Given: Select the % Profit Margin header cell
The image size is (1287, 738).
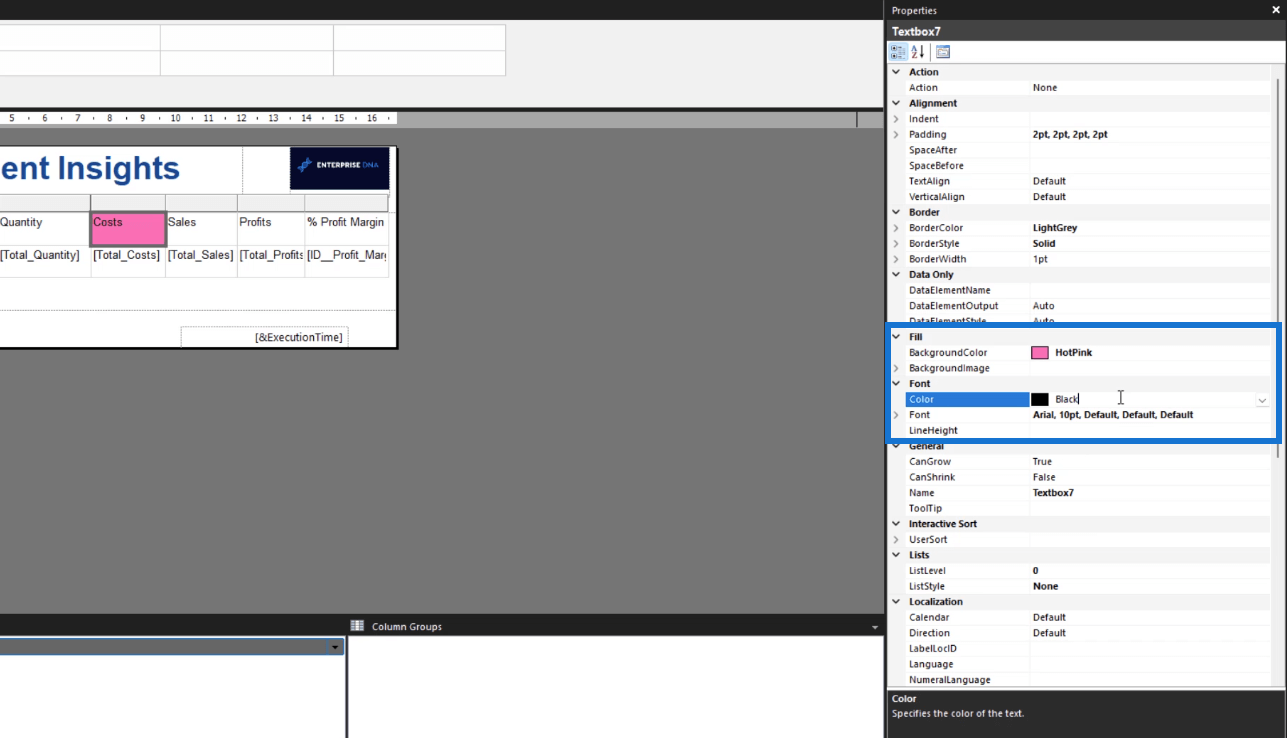Looking at the screenshot, I should pyautogui.click(x=347, y=229).
